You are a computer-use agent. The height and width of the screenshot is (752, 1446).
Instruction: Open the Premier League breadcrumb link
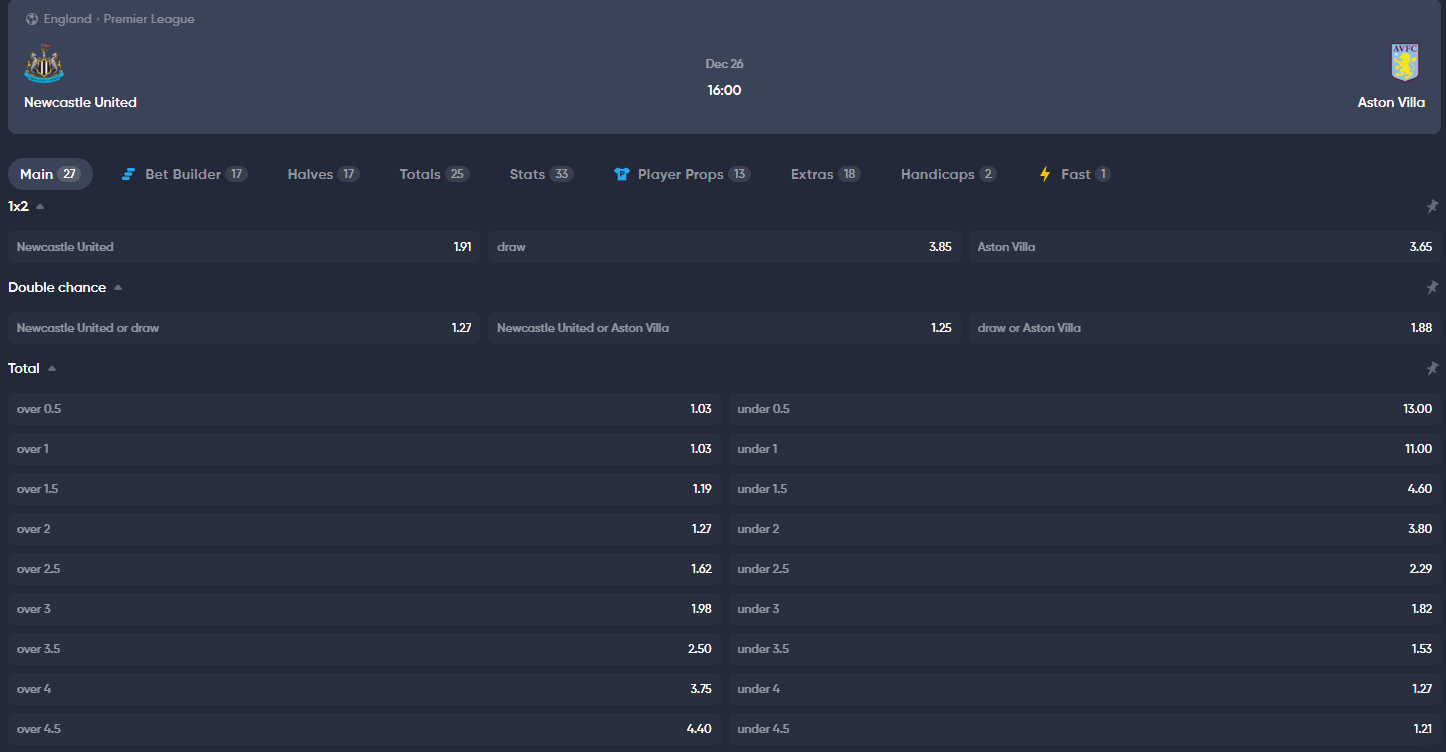click(x=149, y=19)
